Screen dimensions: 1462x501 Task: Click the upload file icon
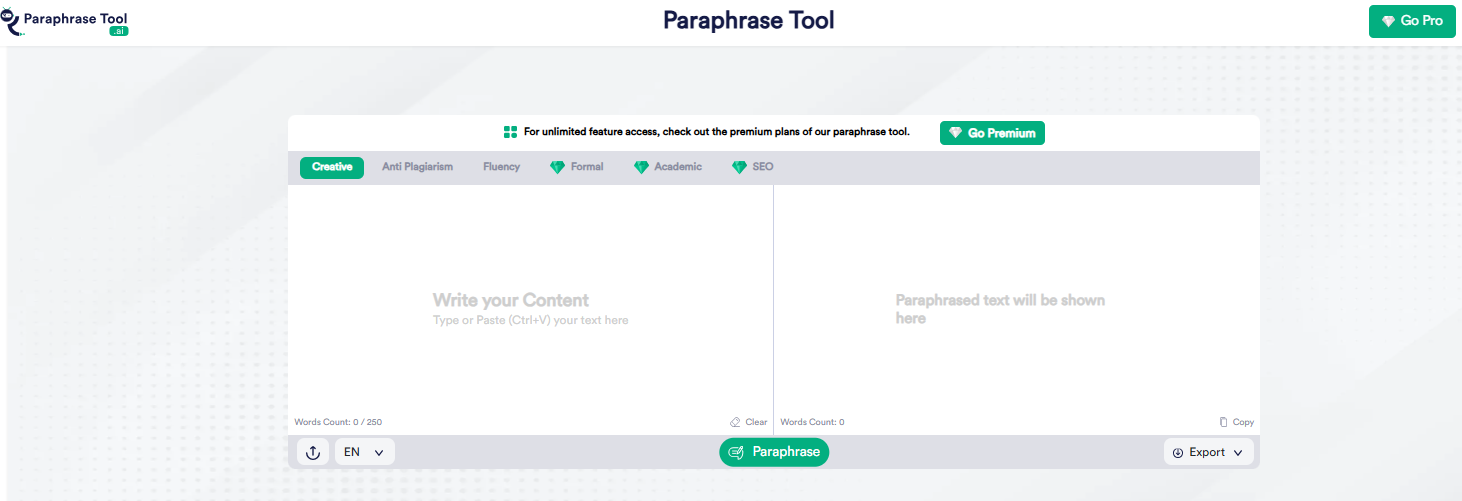click(x=313, y=452)
